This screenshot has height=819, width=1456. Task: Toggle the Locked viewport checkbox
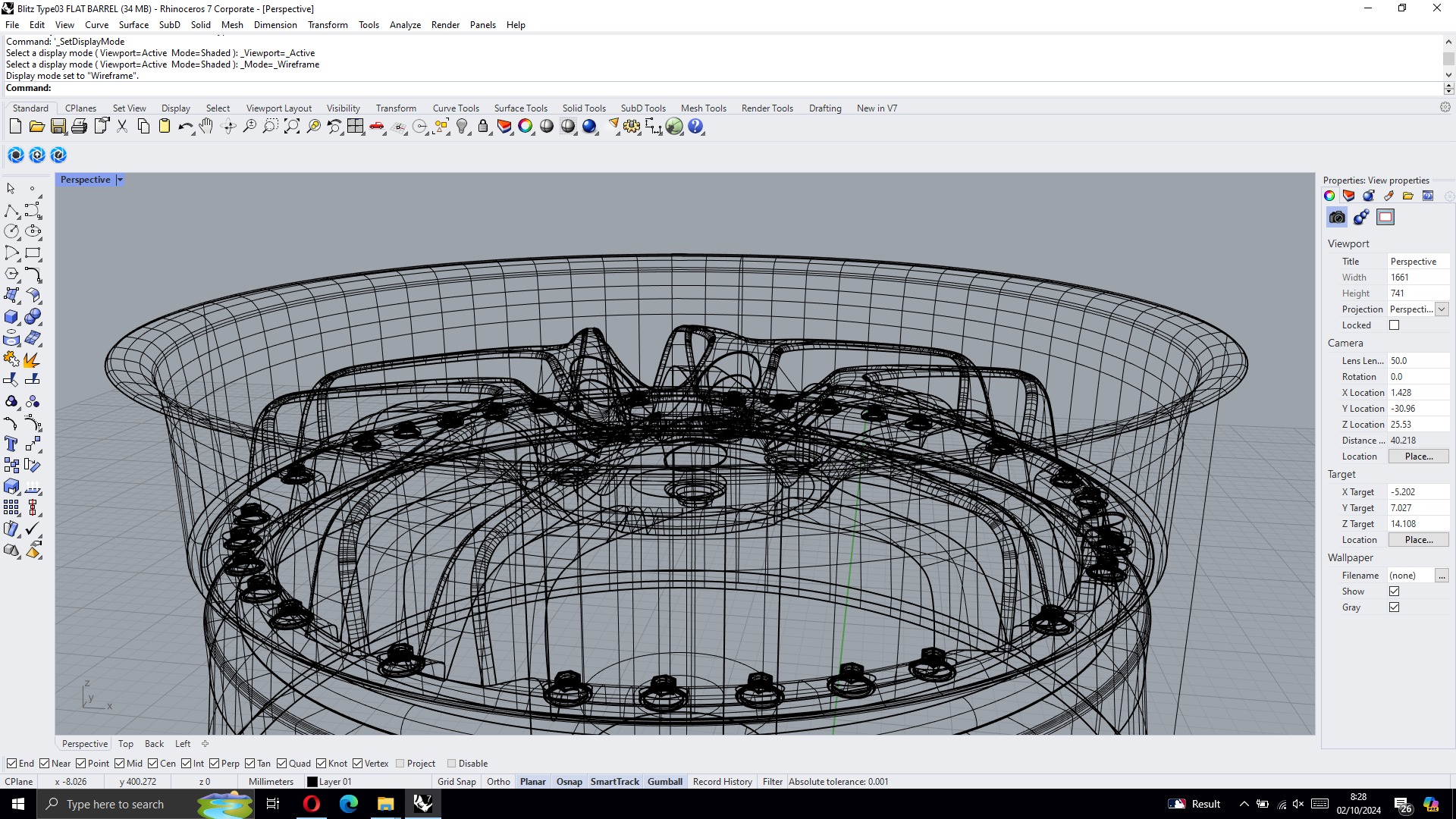(1394, 325)
